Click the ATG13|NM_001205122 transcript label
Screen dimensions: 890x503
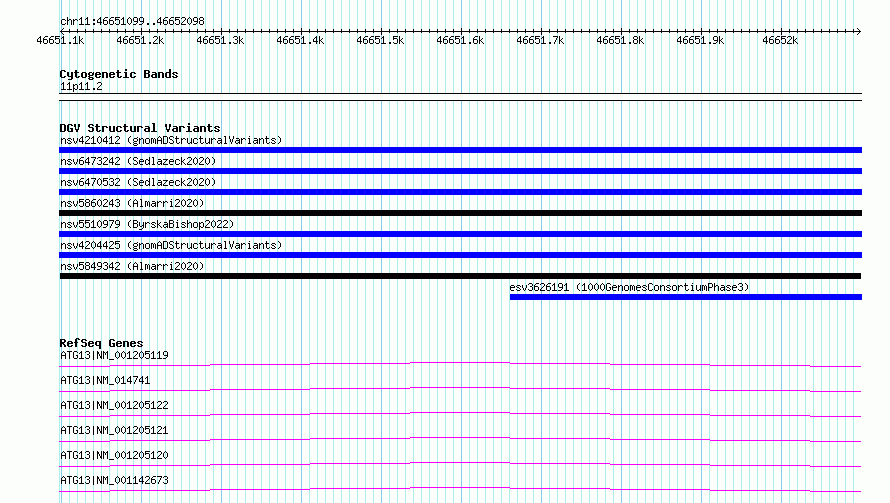(x=114, y=405)
